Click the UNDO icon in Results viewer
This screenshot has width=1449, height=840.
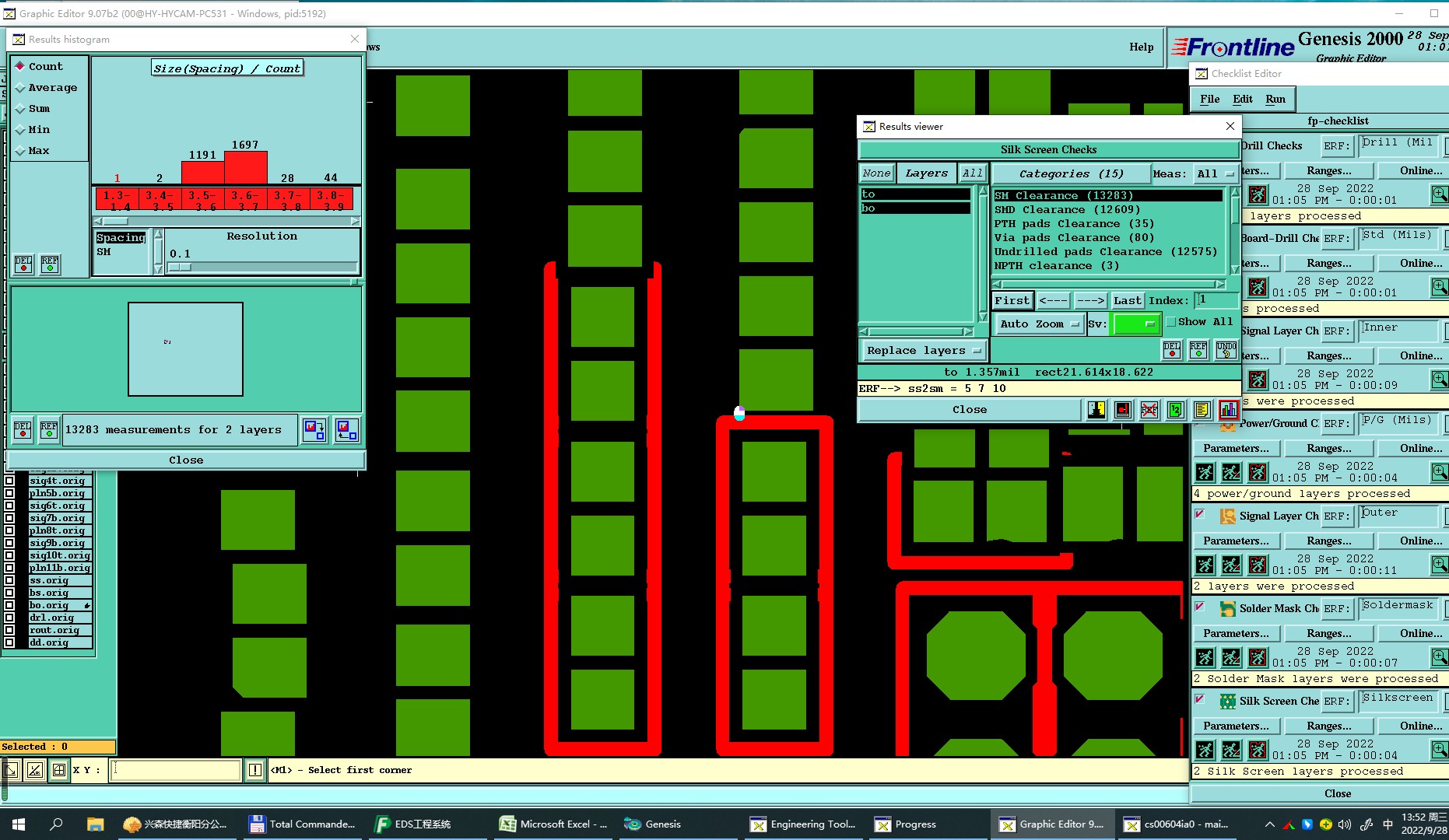pos(1226,350)
